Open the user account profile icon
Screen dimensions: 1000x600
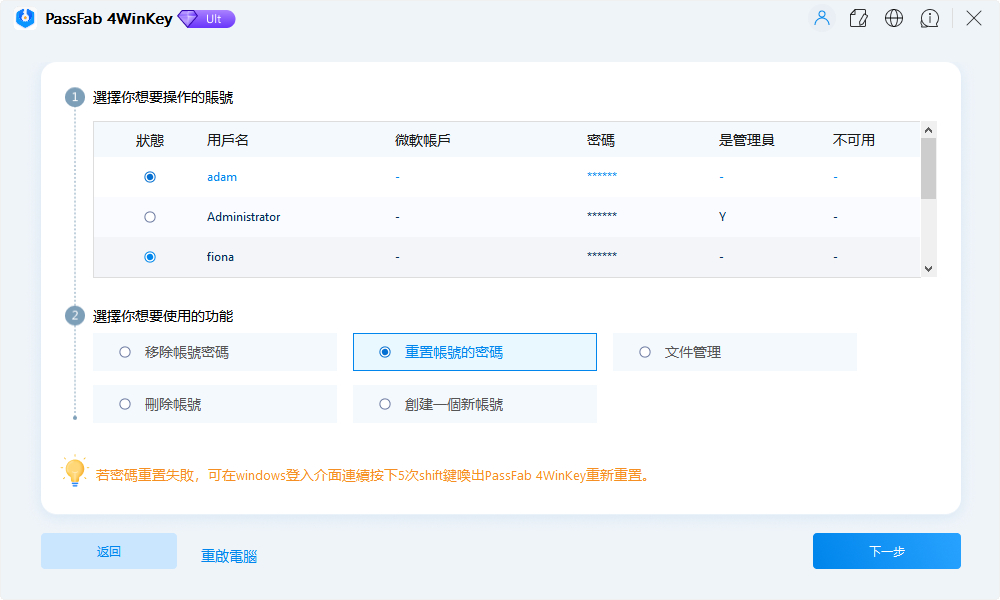point(821,18)
